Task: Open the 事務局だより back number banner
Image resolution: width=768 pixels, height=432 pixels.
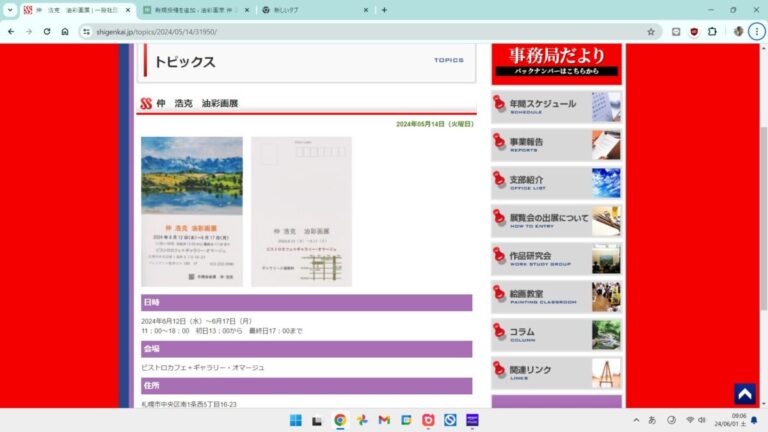Action: [556, 64]
